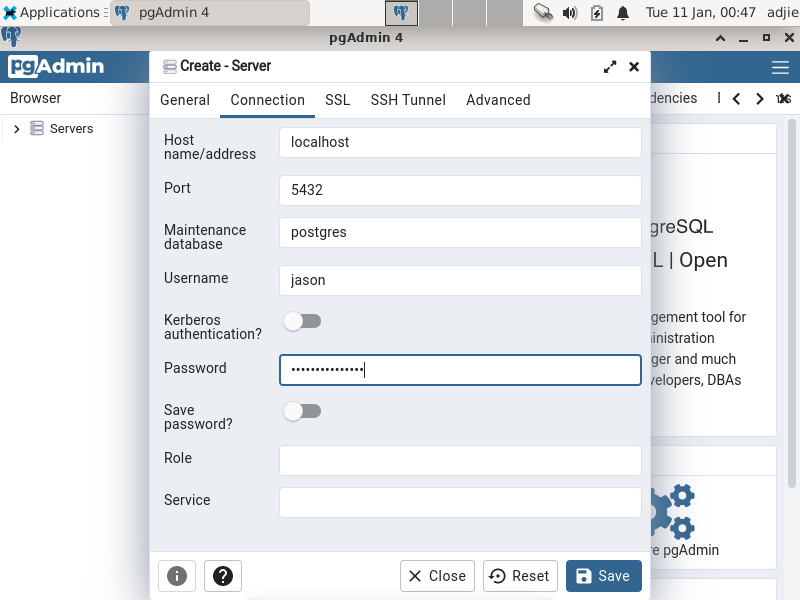
Task: Expand the Servers tree node
Action: pyautogui.click(x=17, y=129)
